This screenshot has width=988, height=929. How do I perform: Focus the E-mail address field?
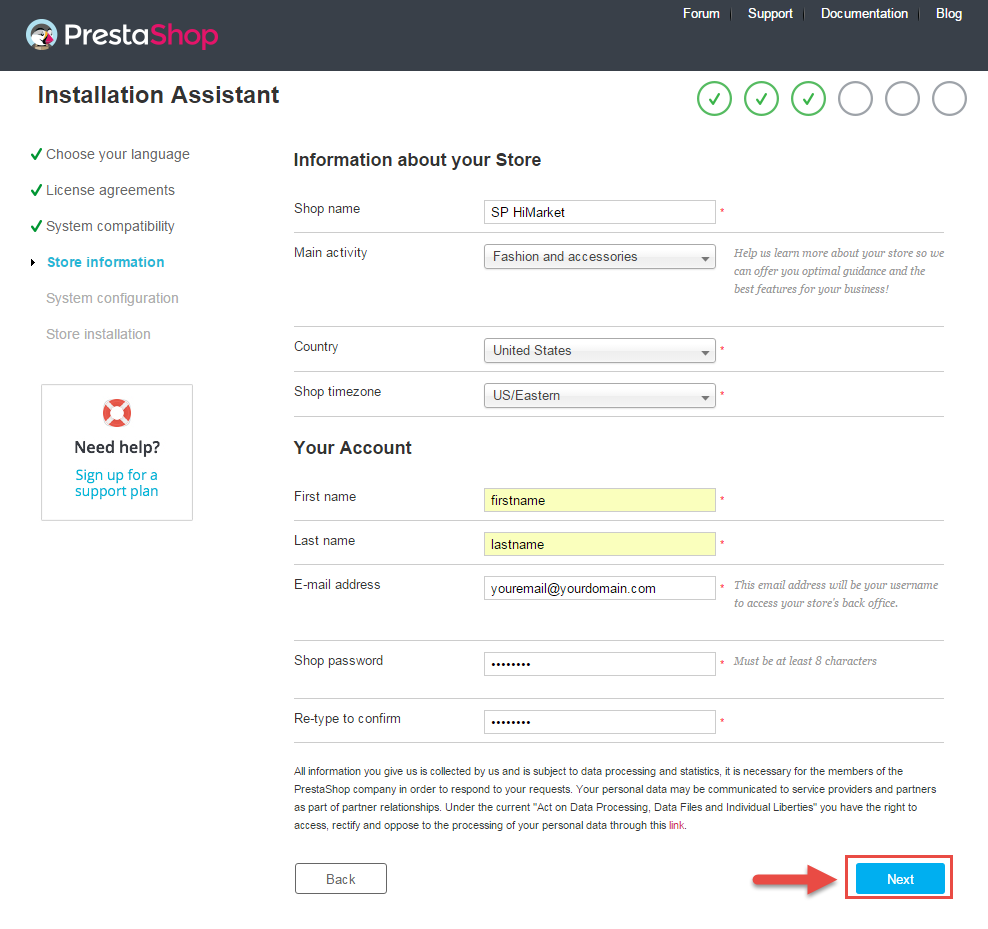[x=599, y=588]
